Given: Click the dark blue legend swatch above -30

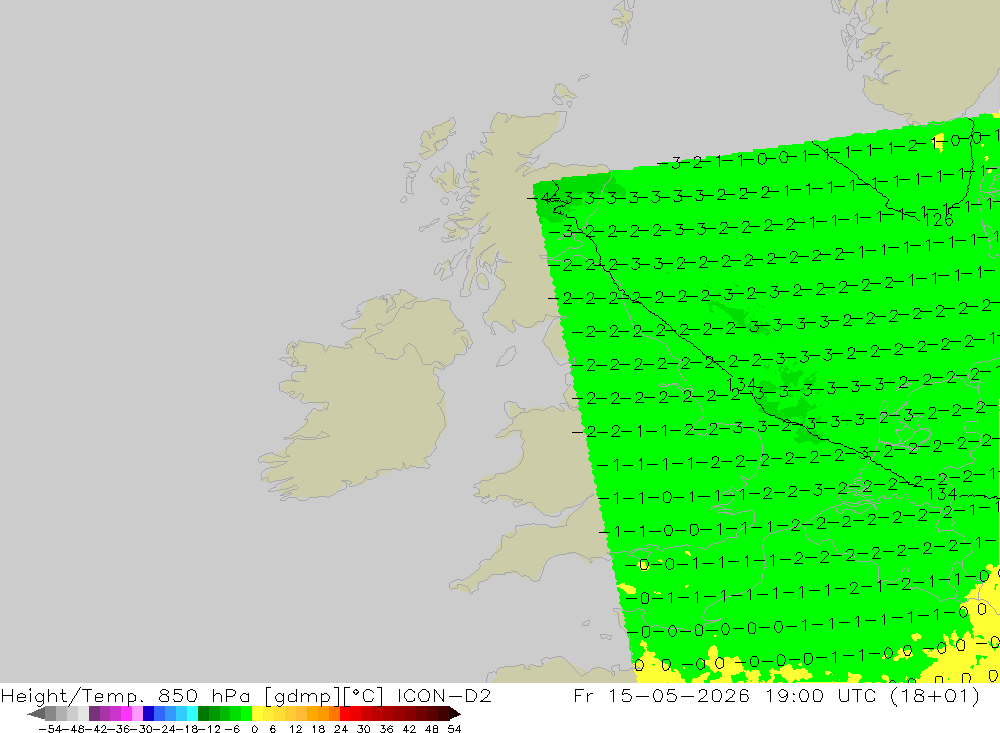Looking at the screenshot, I should pos(149,713).
